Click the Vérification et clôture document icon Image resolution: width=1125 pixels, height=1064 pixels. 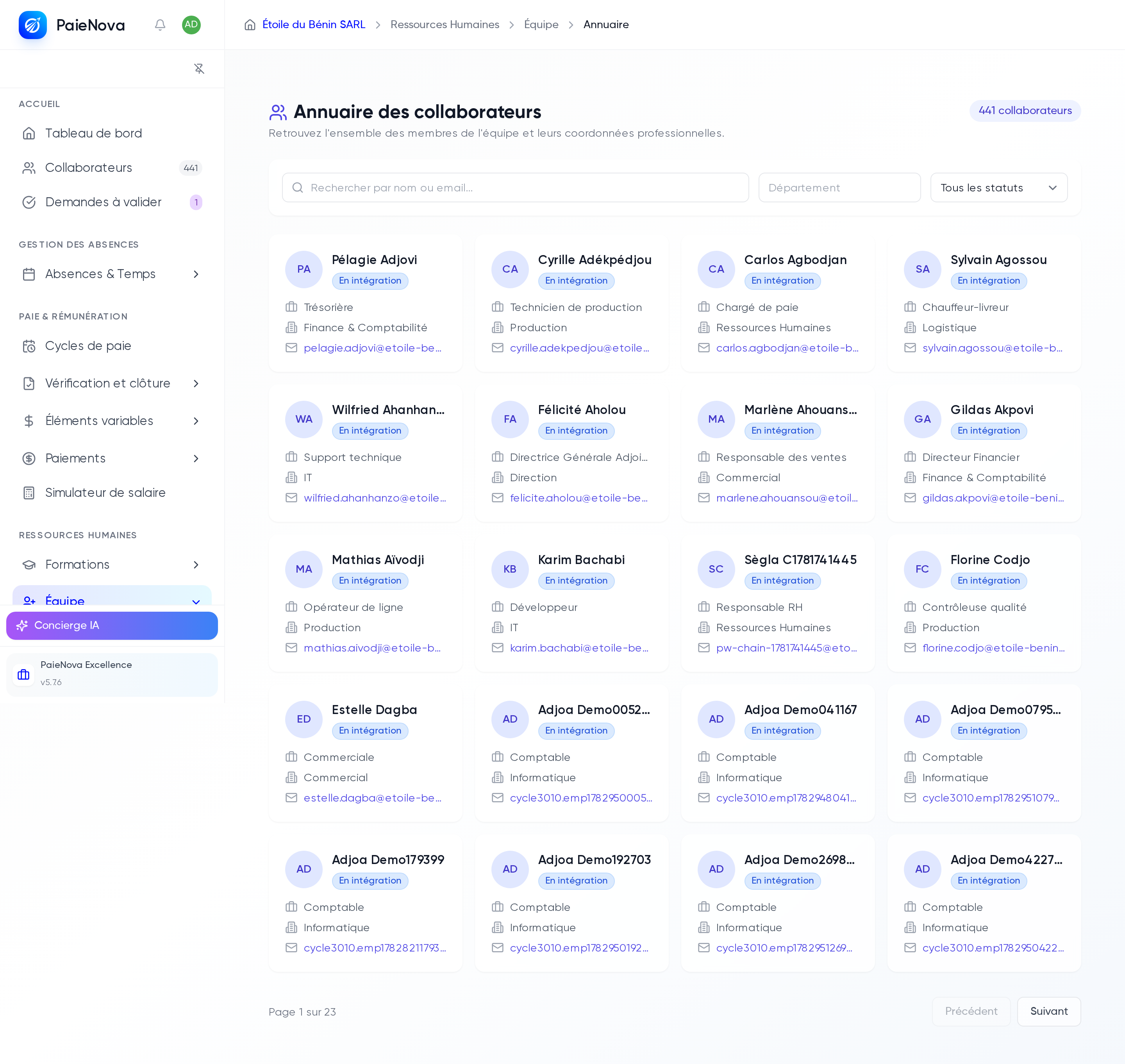(29, 384)
